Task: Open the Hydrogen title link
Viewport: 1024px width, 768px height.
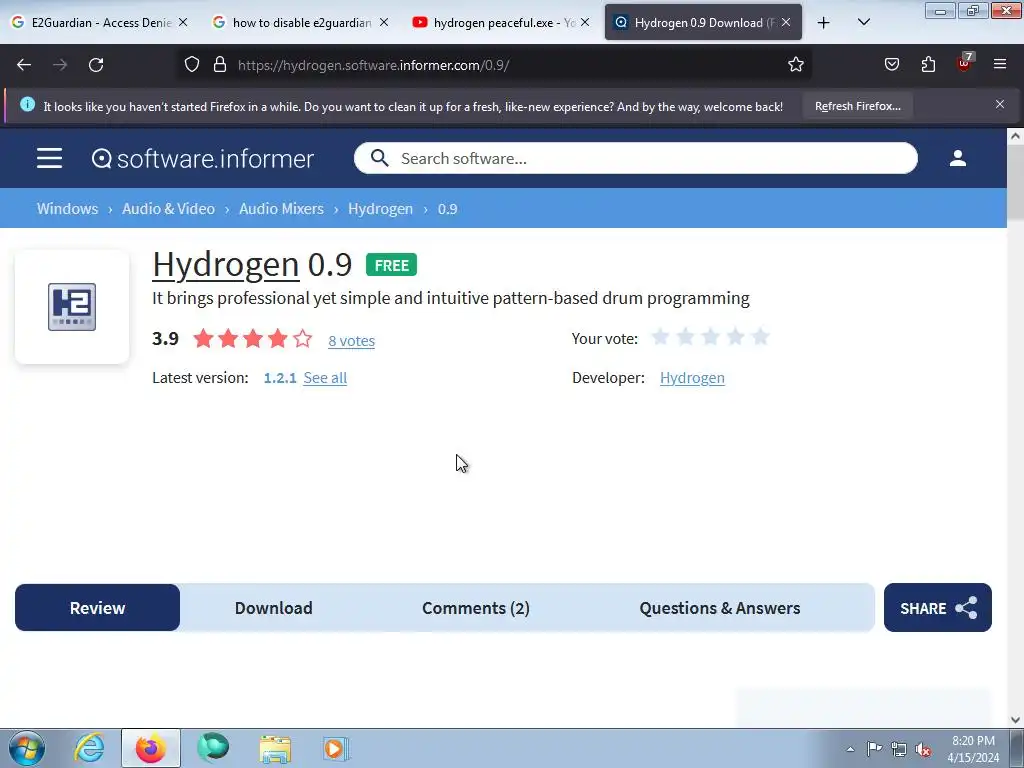Action: pos(226,264)
